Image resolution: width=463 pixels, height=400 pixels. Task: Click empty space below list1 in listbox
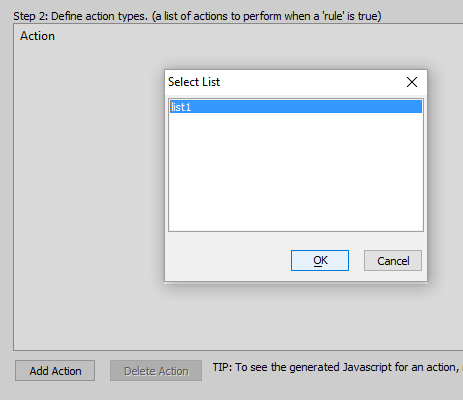[x=296, y=172]
